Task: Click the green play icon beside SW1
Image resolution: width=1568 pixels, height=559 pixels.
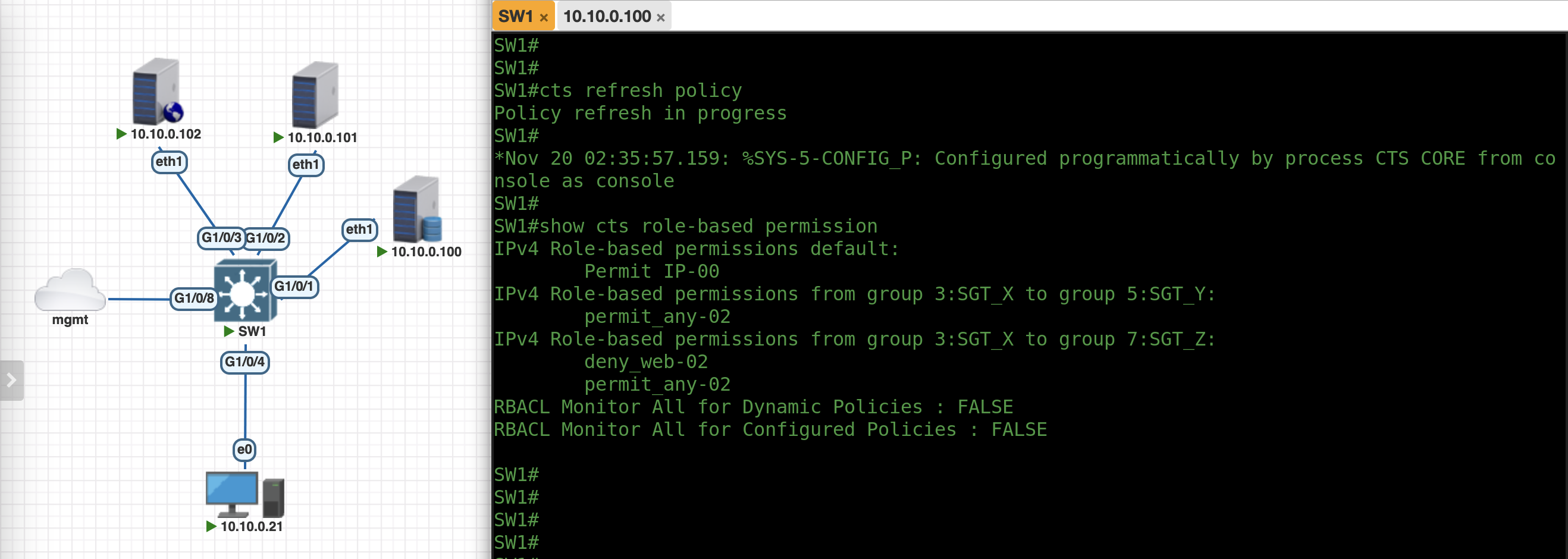Action: coord(229,331)
